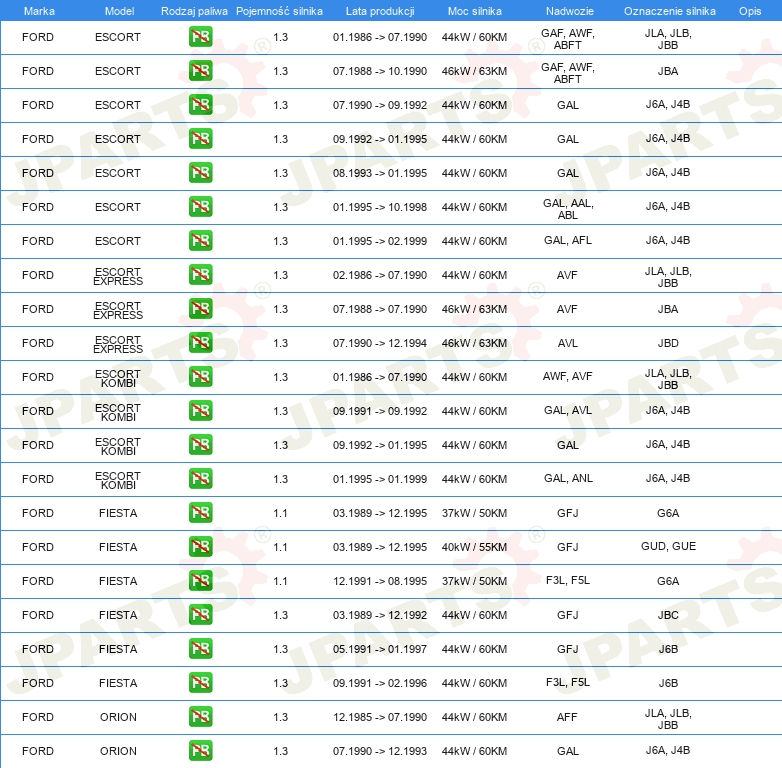
Task: Click the Nadwozie column header
Action: click(x=570, y=11)
